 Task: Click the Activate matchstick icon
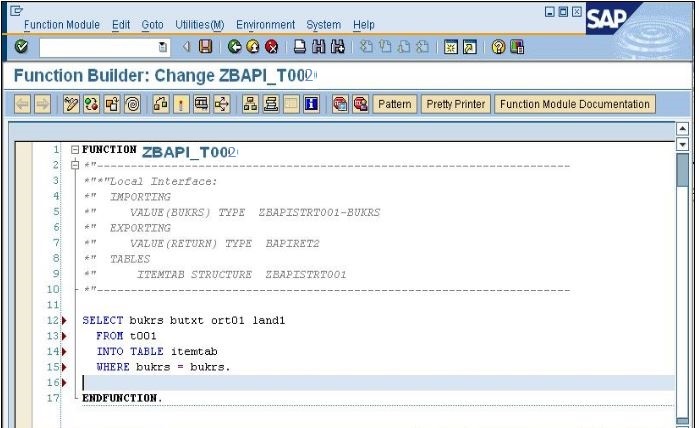[x=181, y=104]
